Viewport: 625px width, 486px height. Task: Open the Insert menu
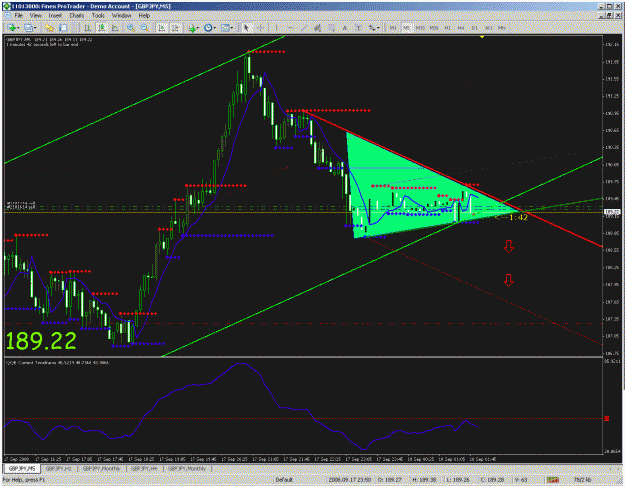pyautogui.click(x=55, y=16)
